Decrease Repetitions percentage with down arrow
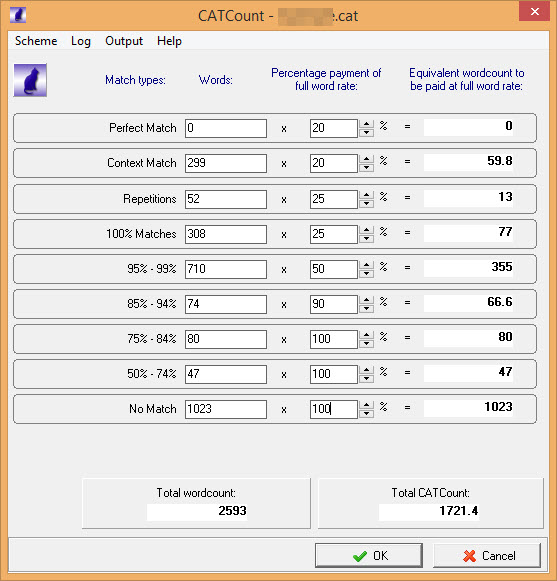 366,203
